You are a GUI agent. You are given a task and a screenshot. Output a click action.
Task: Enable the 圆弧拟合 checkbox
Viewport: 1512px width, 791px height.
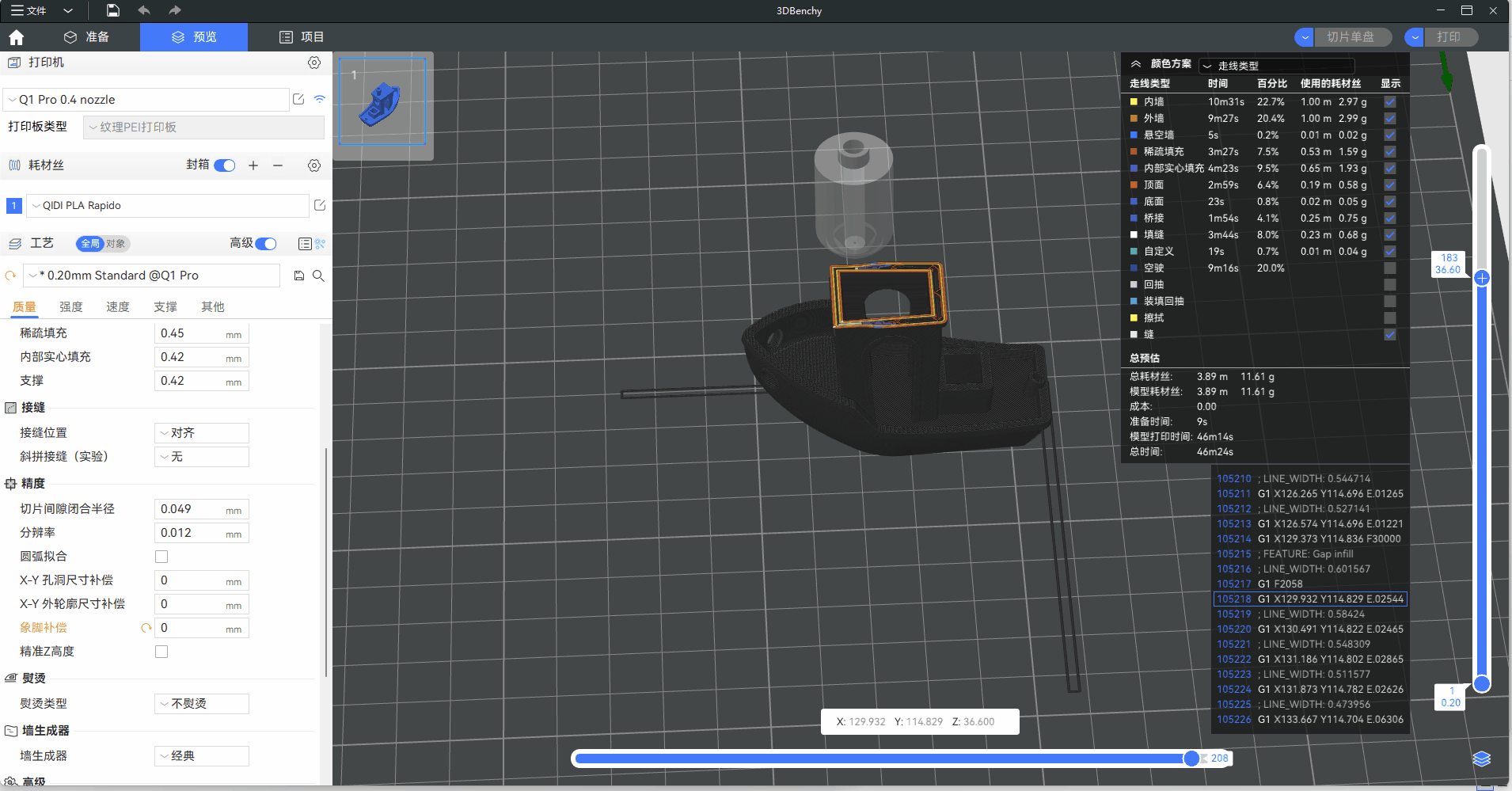point(161,557)
